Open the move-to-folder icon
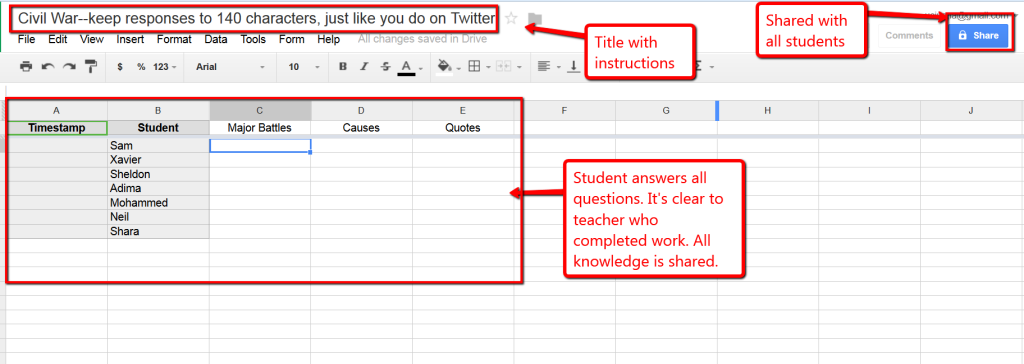 535,18
